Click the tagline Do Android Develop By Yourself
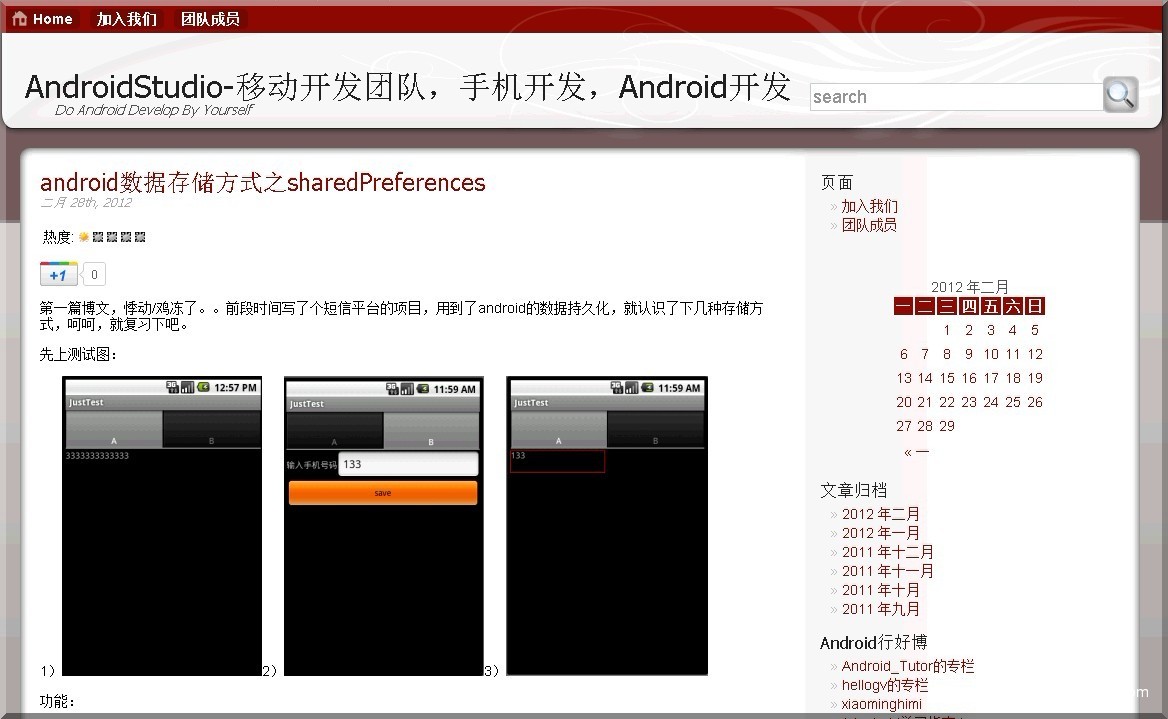The height and width of the screenshot is (719, 1168). tap(154, 110)
